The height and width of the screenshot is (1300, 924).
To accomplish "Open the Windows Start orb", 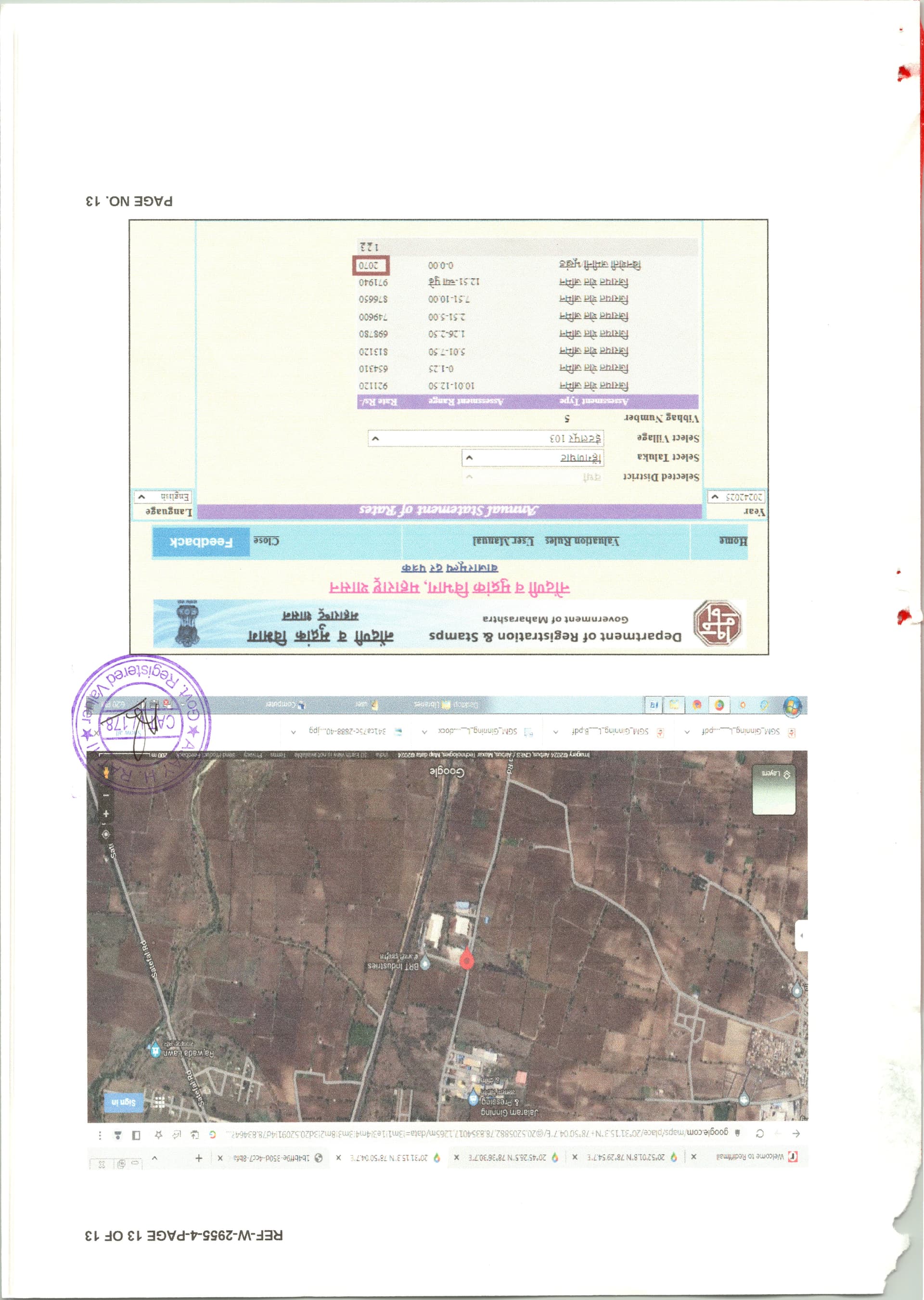I will [x=792, y=707].
